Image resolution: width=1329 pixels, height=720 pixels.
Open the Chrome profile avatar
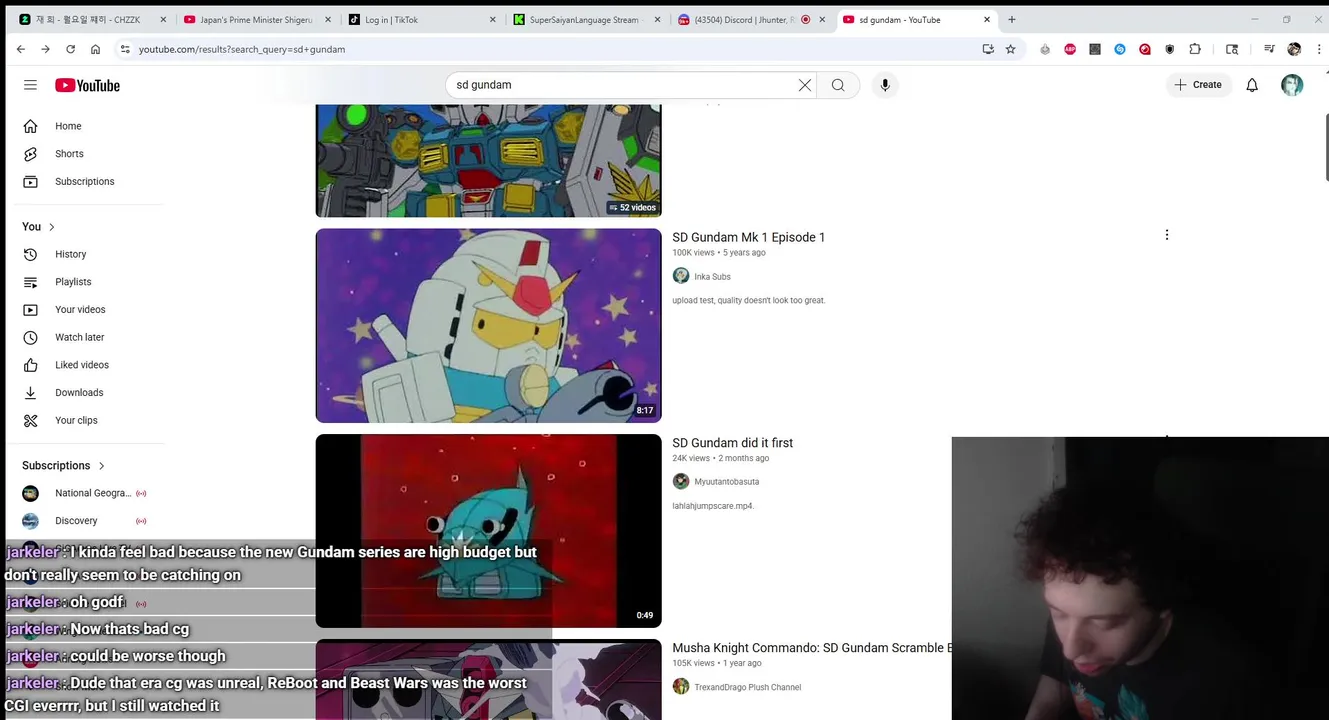(1294, 49)
